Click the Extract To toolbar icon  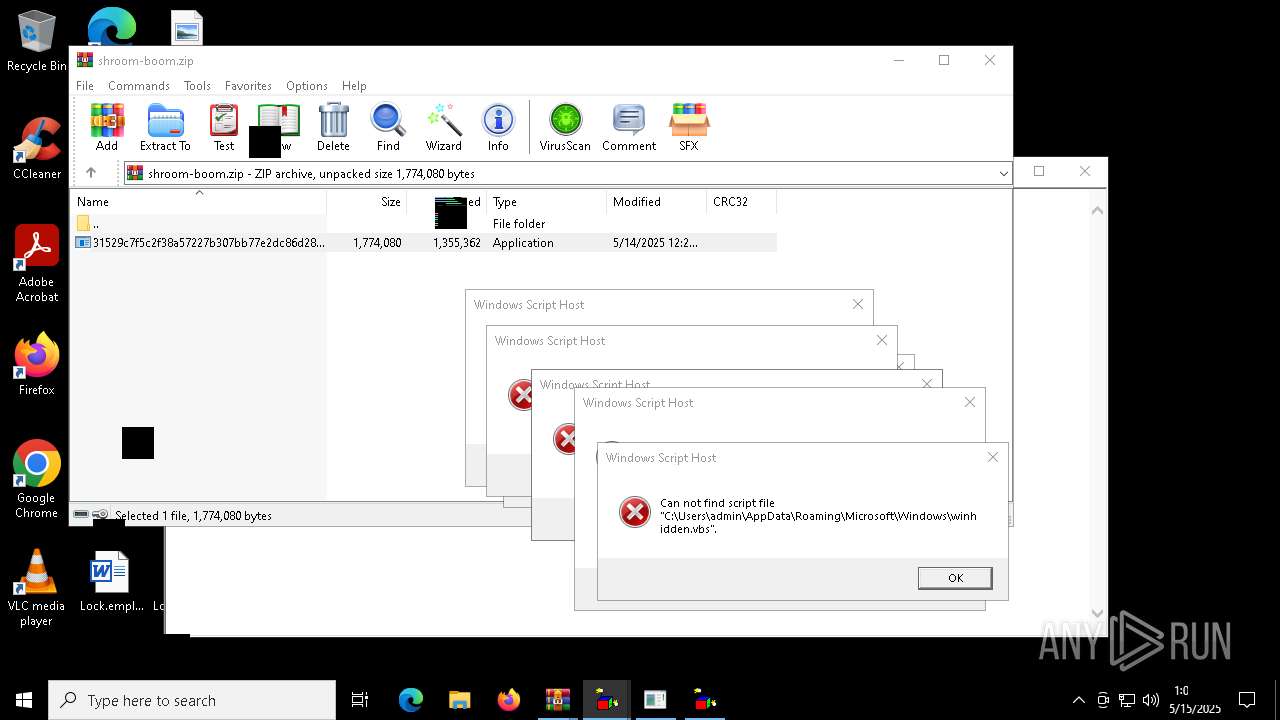[165, 127]
